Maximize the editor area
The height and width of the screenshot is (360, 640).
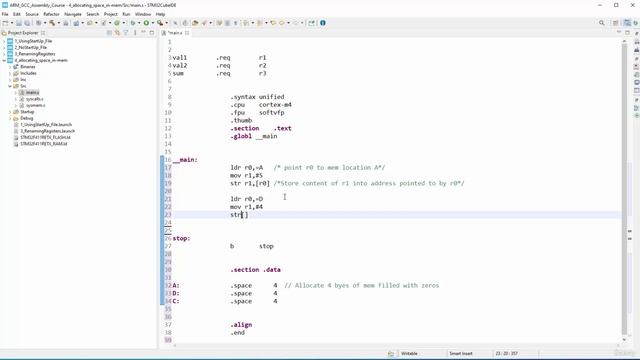pos(627,33)
